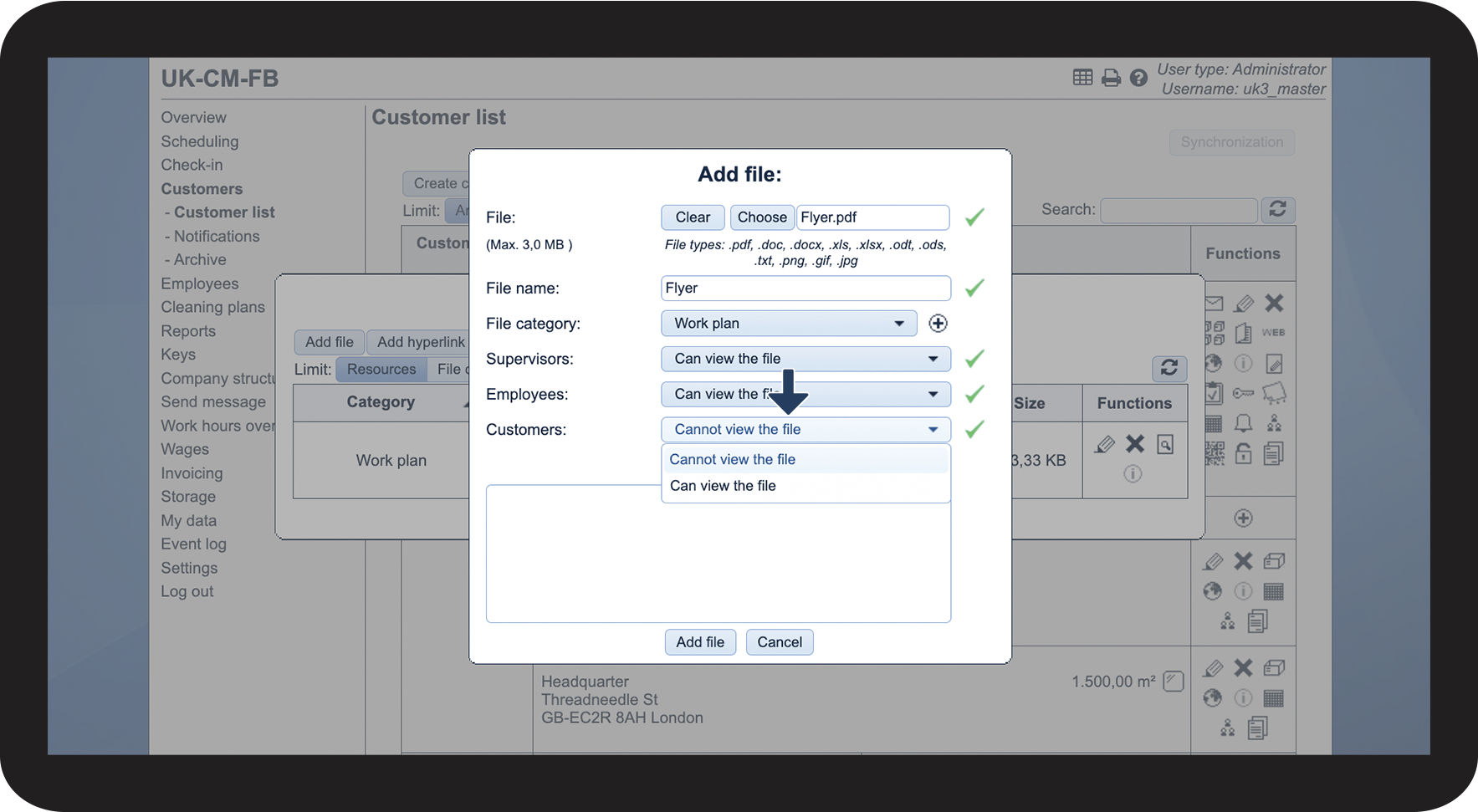Screen dimensions: 1478x812
Task: Select 'Can view the file' option in list
Action: 723,486
